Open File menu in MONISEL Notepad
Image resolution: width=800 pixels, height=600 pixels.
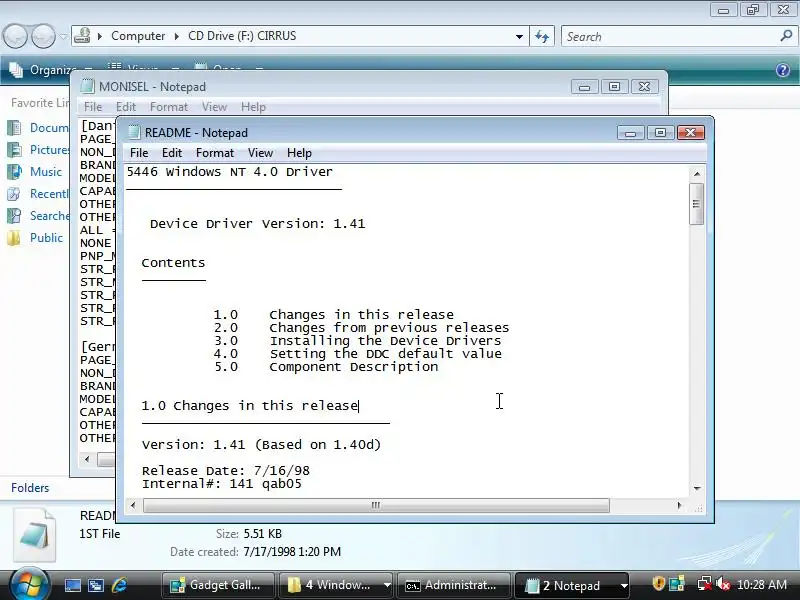click(93, 107)
